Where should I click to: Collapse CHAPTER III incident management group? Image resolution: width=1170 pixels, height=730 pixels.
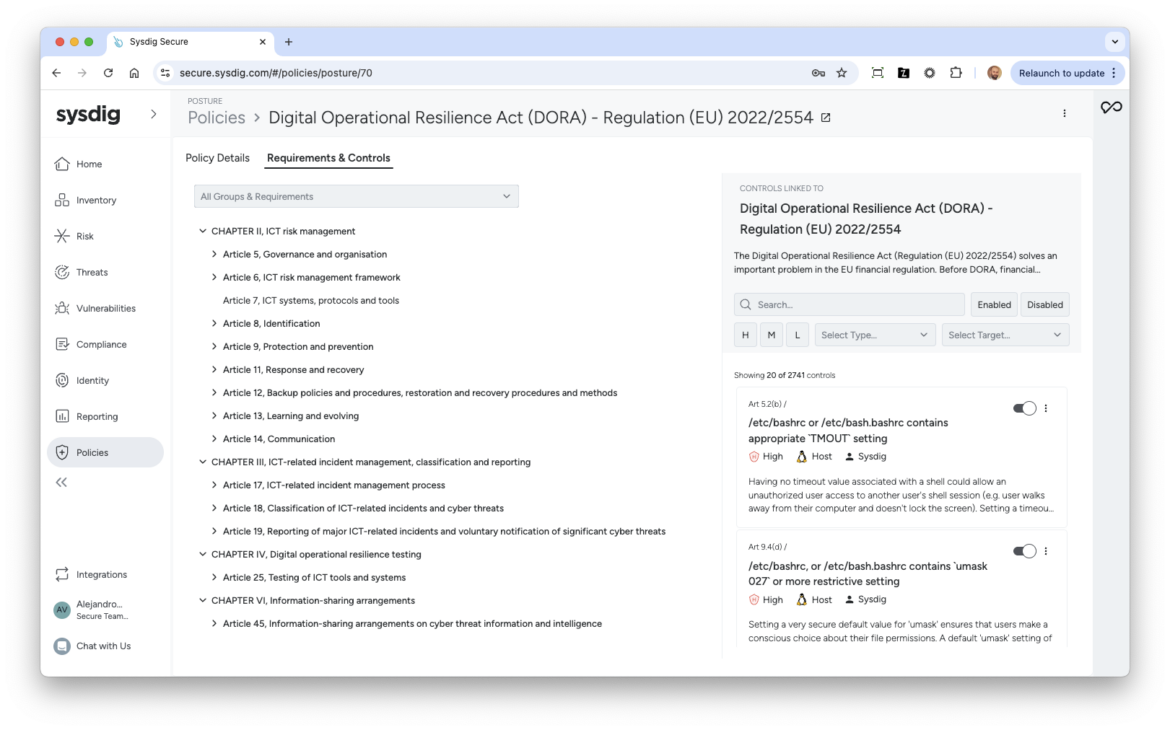coord(202,462)
